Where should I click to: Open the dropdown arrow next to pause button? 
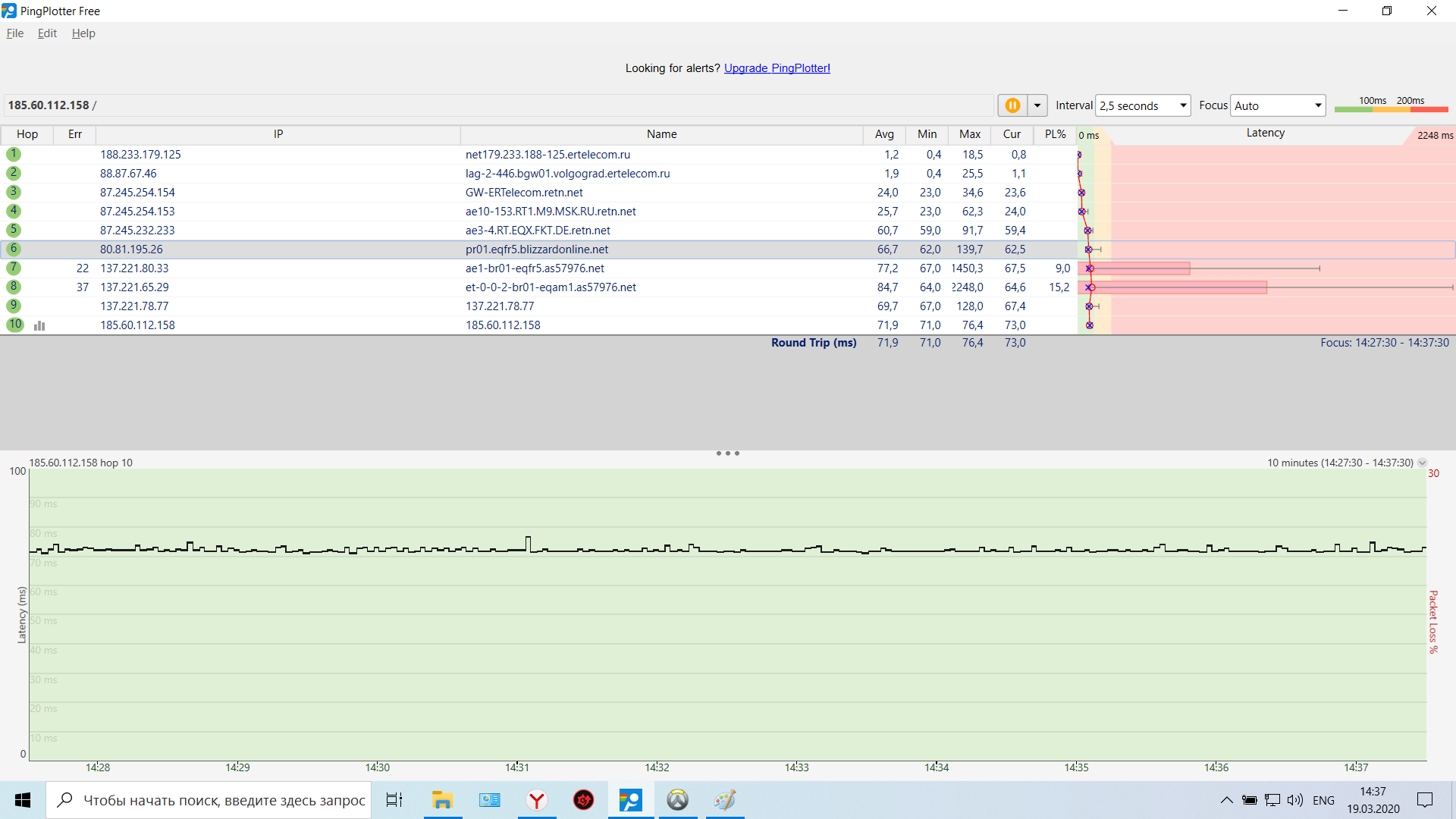[1037, 105]
